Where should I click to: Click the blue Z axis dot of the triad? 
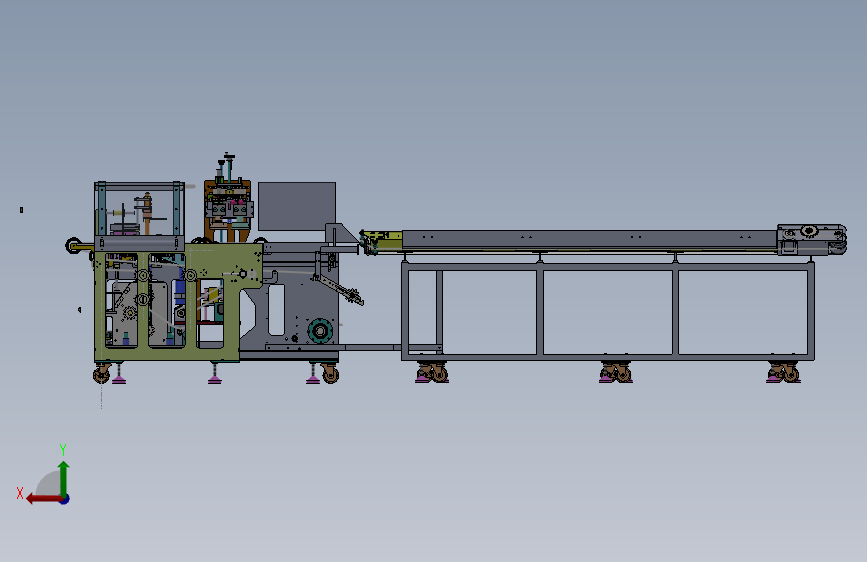coord(65,499)
